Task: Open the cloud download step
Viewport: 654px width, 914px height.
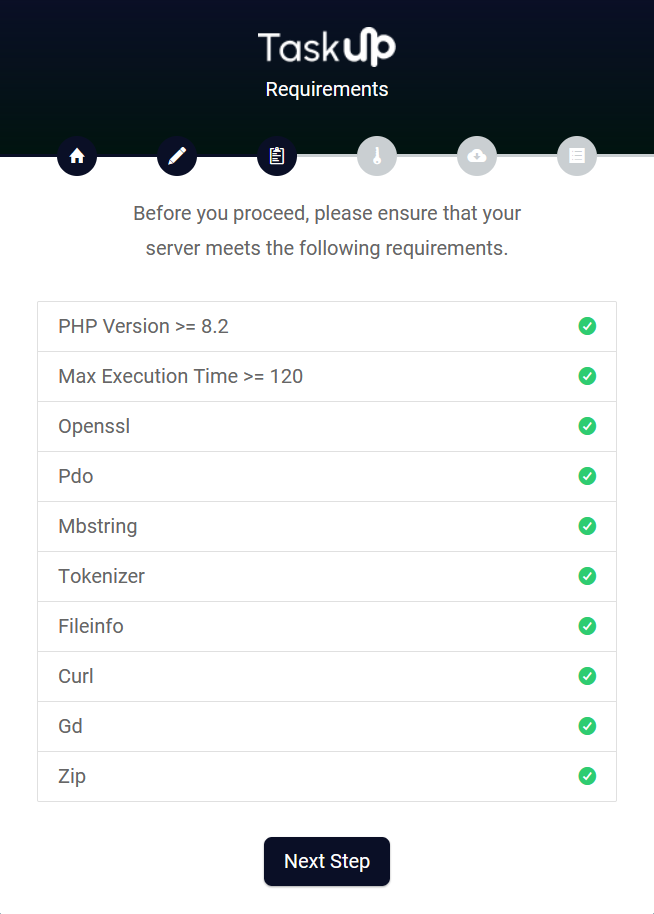Action: click(x=477, y=156)
